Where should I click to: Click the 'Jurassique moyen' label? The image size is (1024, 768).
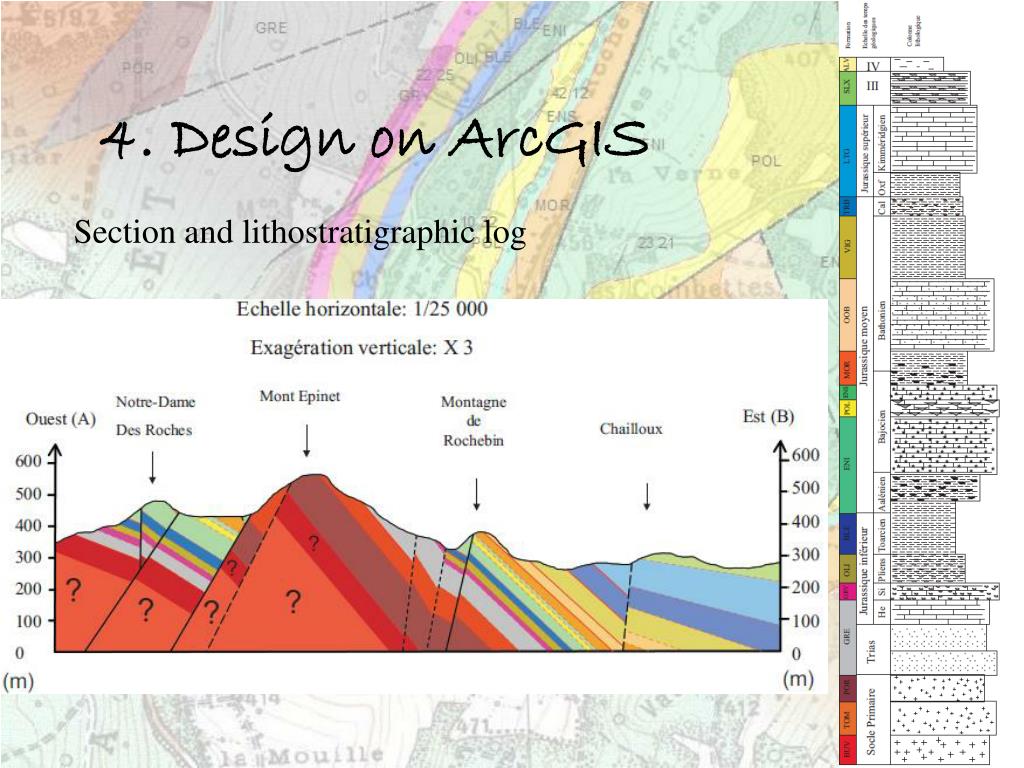click(864, 346)
